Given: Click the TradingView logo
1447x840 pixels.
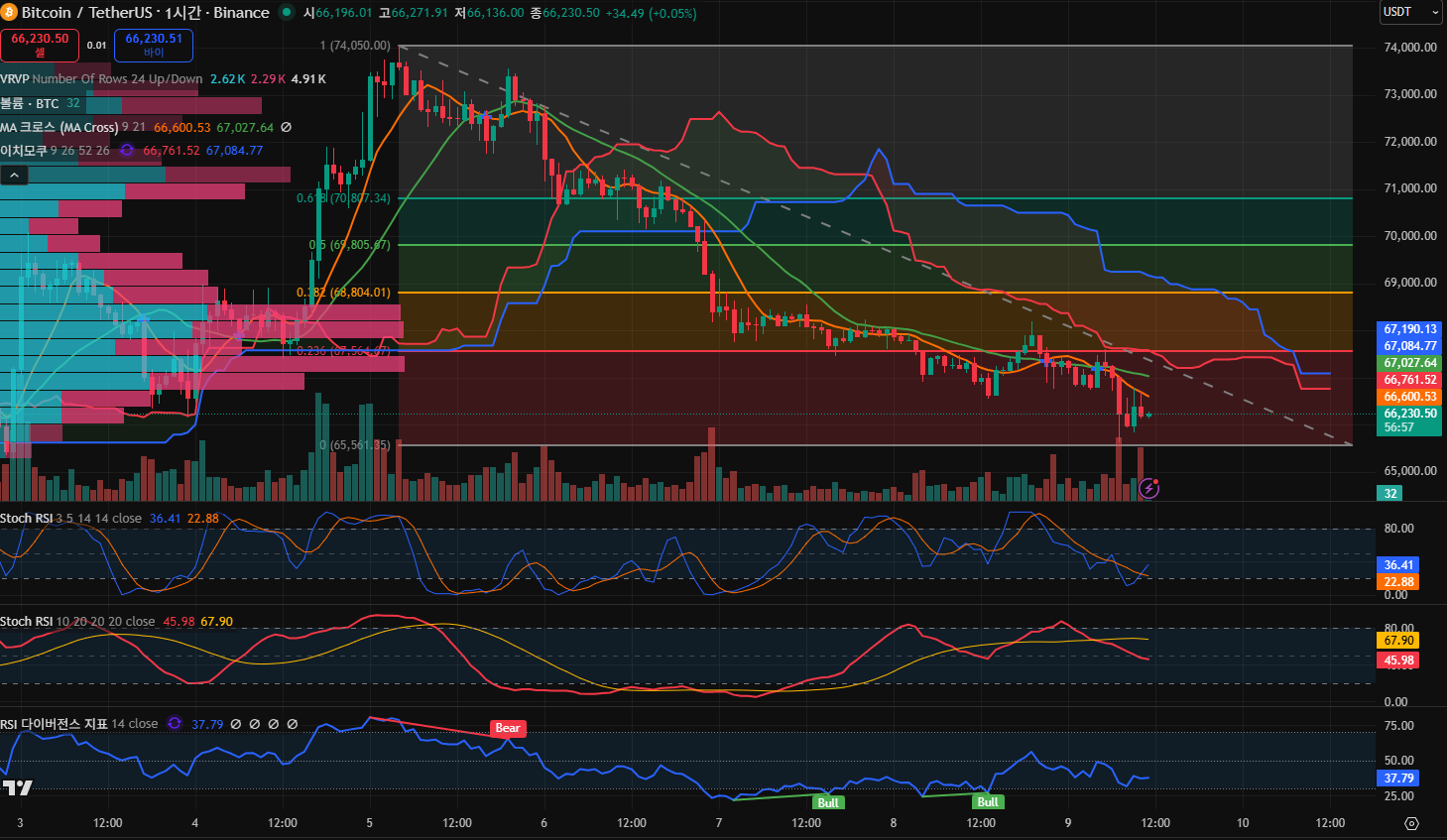Looking at the screenshot, I should pyautogui.click(x=17, y=787).
